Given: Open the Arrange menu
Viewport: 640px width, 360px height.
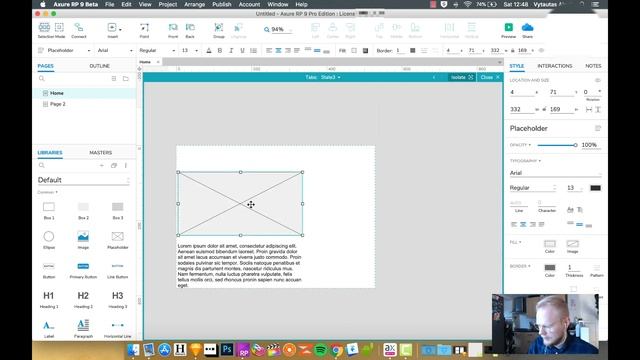Looking at the screenshot, I should [x=194, y=4].
